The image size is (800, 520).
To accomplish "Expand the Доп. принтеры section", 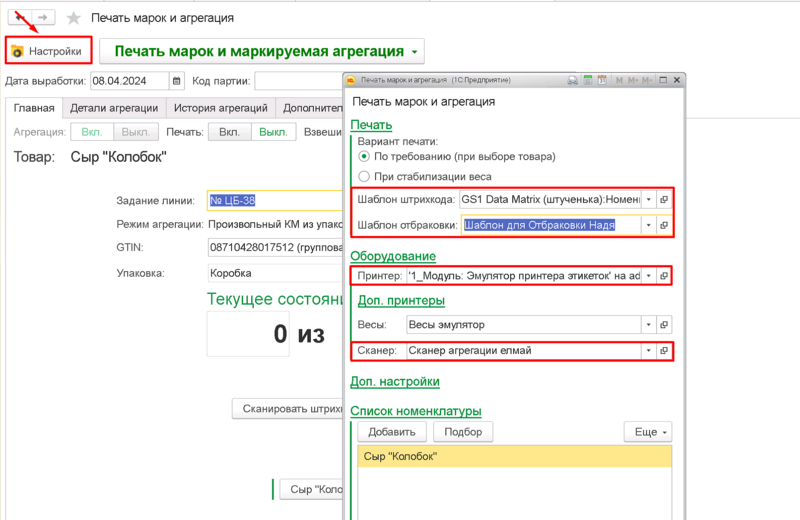I will point(401,301).
